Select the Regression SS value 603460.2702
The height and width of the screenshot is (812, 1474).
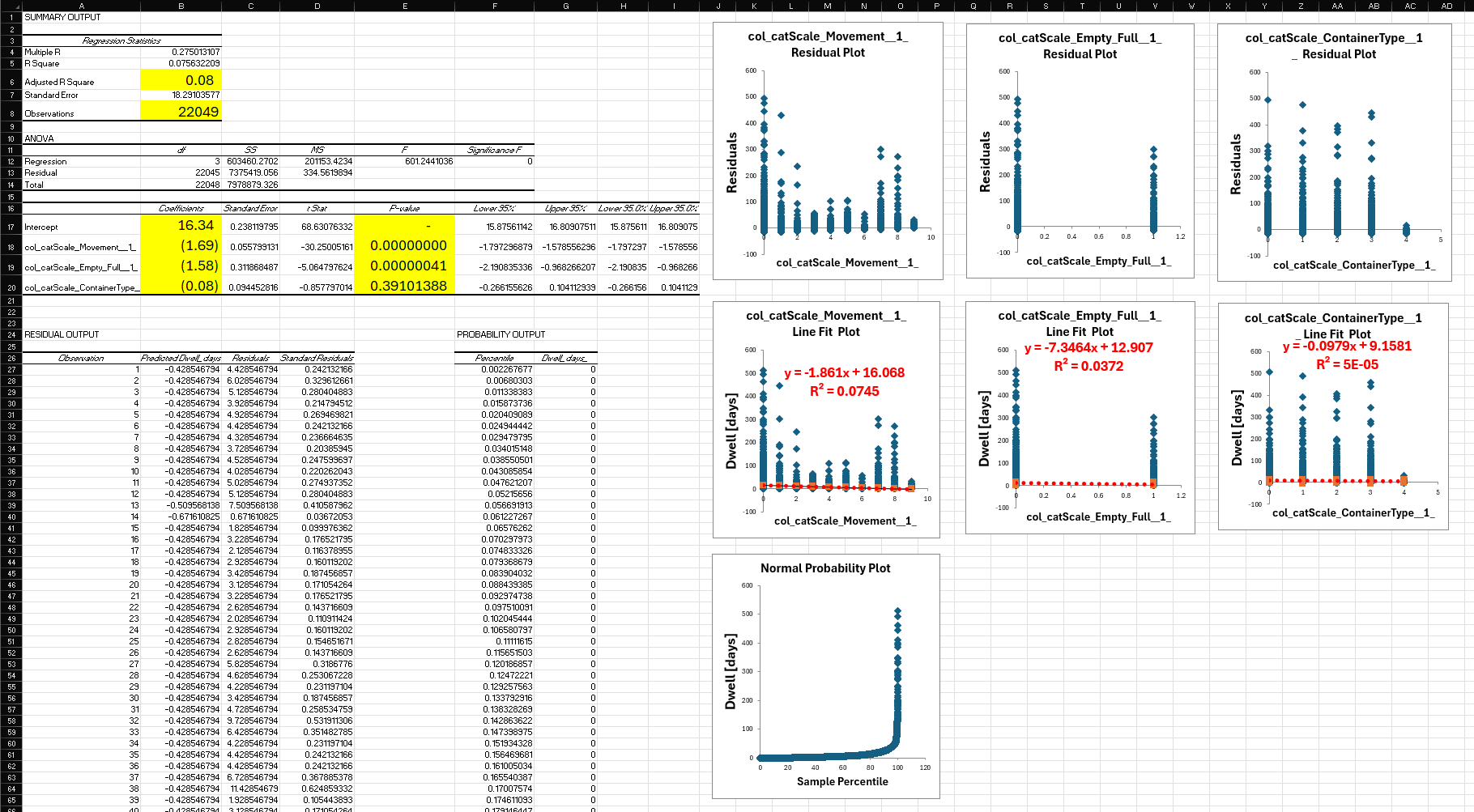click(x=251, y=161)
